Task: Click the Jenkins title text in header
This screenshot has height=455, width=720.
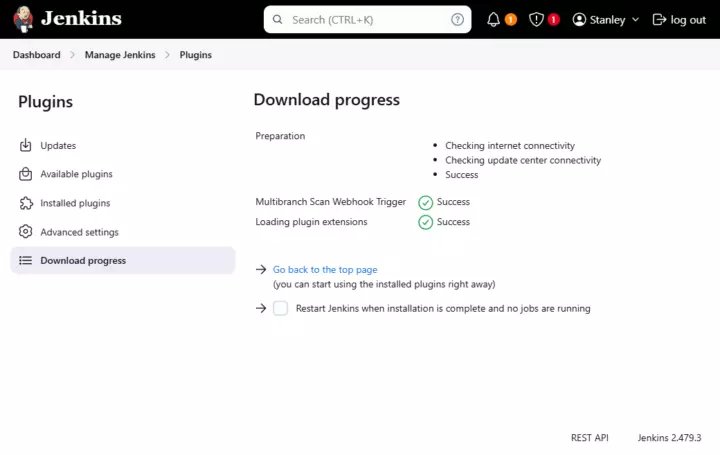Action: coord(81,18)
